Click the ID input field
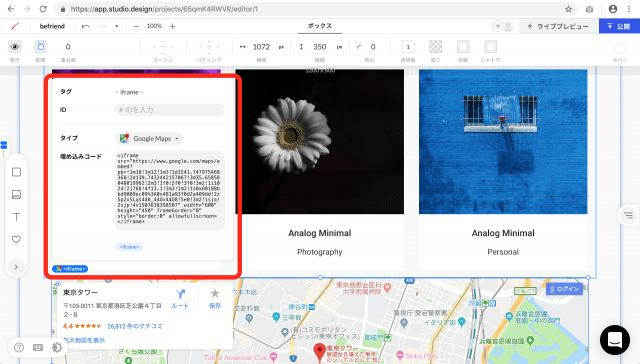This screenshot has width=640, height=364. tap(170, 110)
